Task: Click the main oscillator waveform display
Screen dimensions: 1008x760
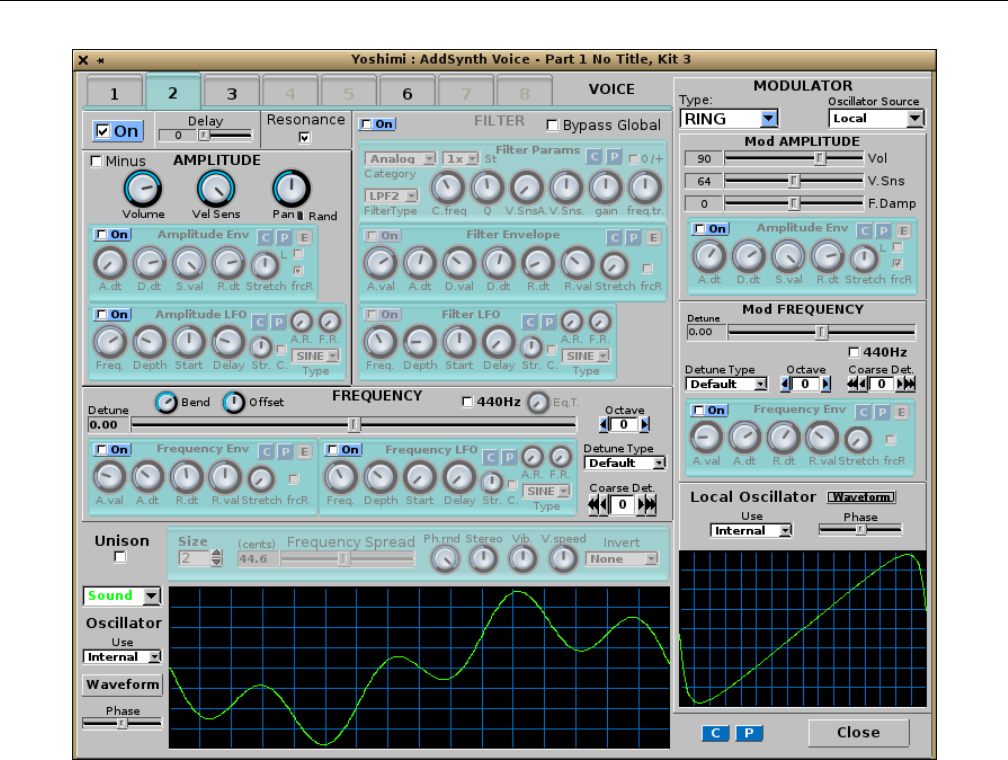Action: (419, 666)
